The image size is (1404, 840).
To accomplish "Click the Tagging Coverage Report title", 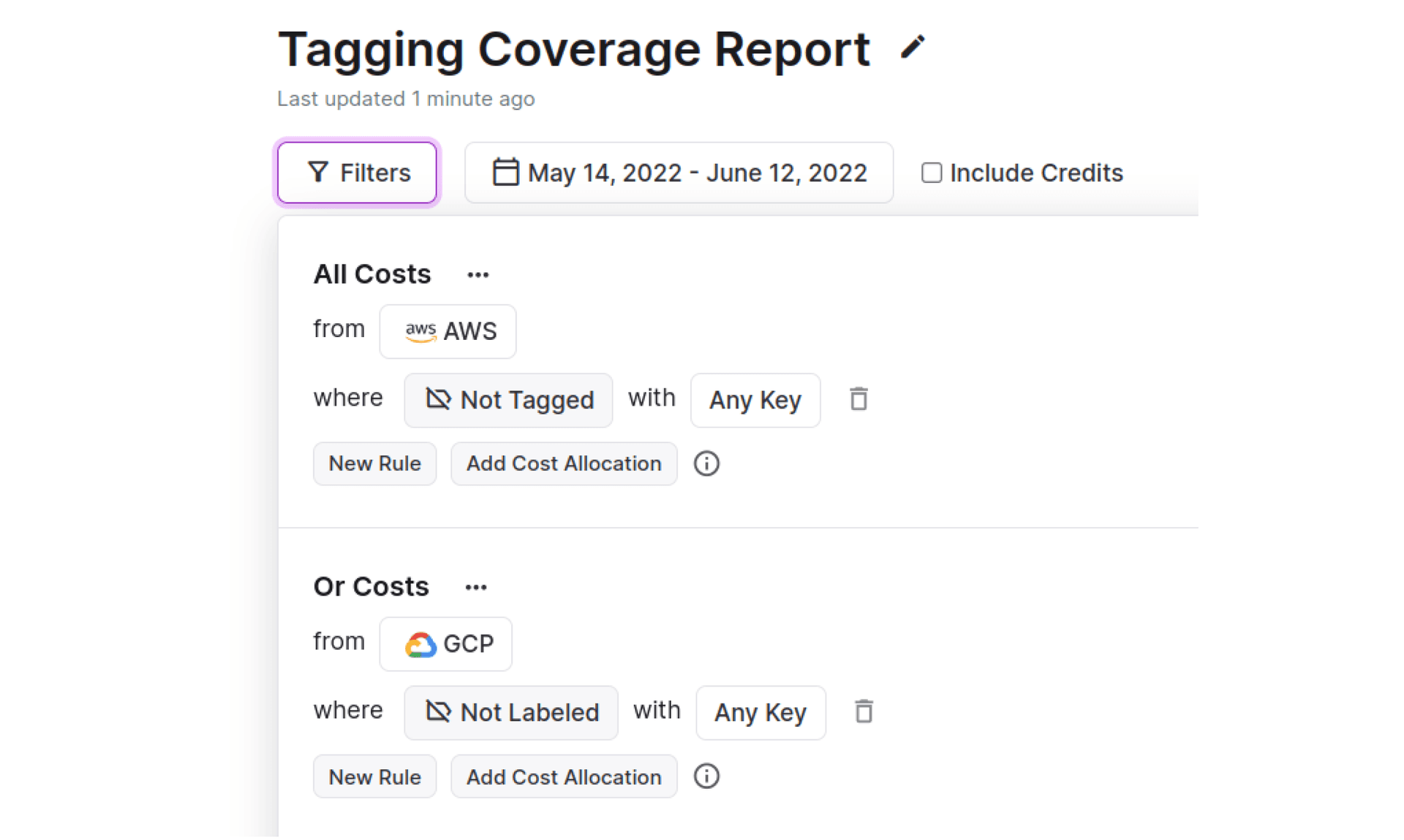I will 573,48.
